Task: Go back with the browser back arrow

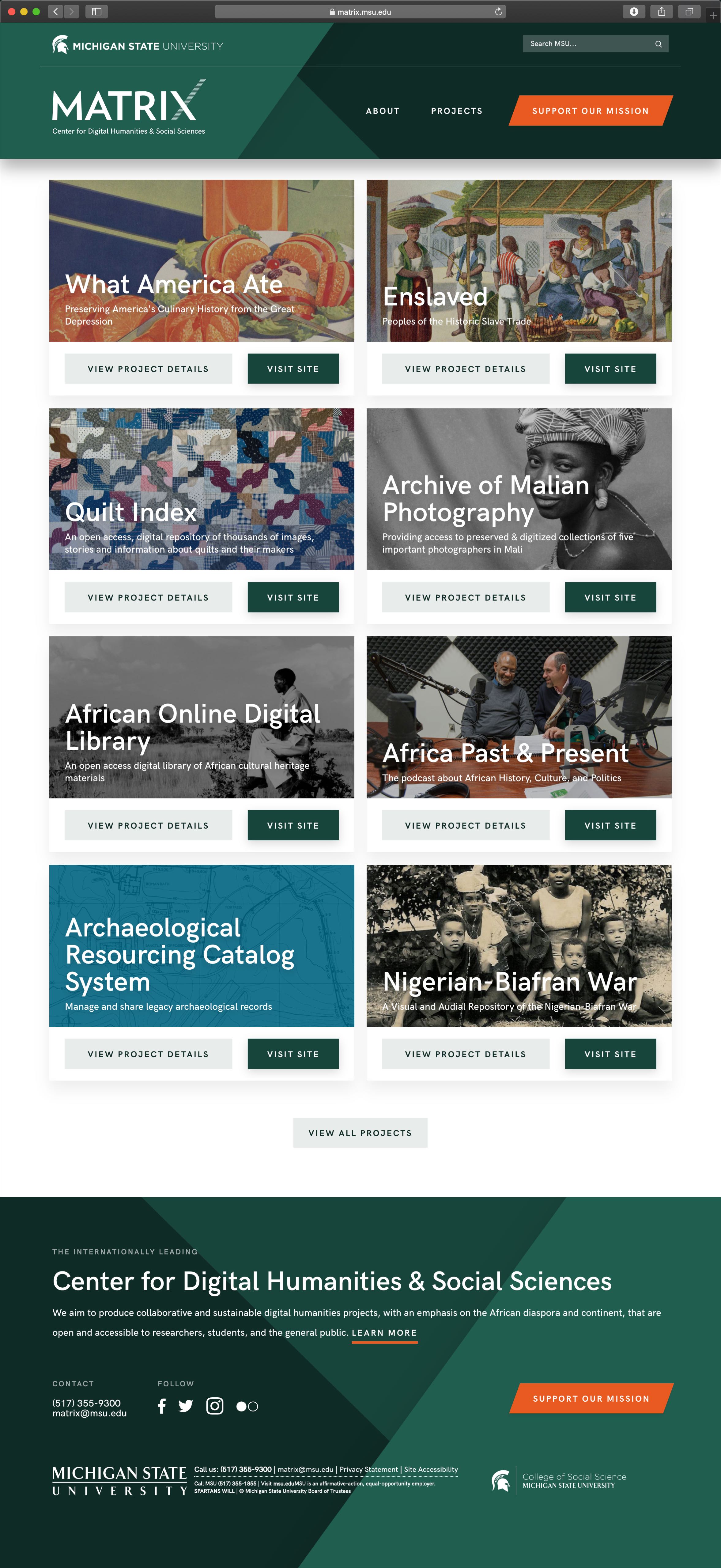Action: coord(56,12)
